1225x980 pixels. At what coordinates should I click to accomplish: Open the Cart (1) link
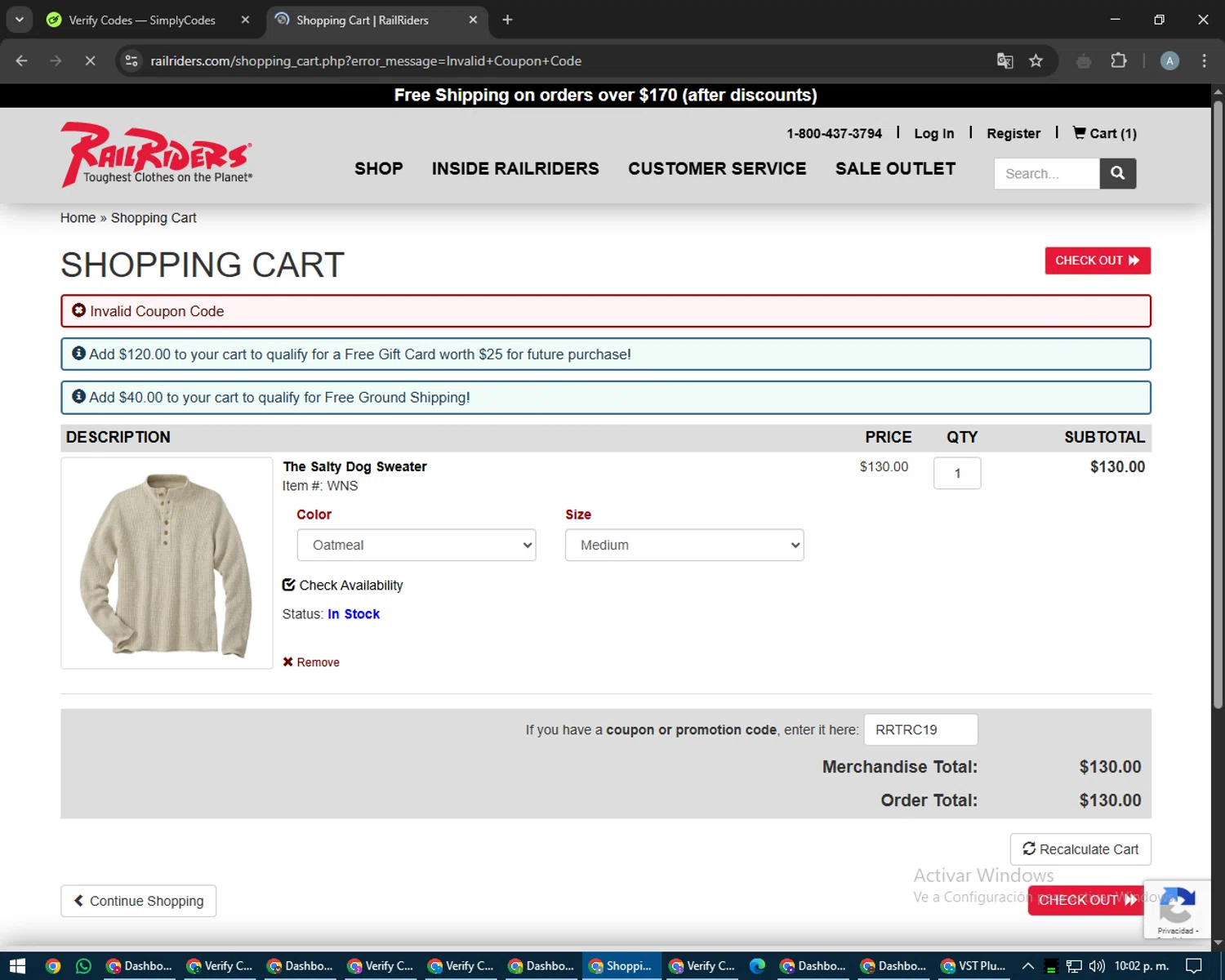point(1104,133)
